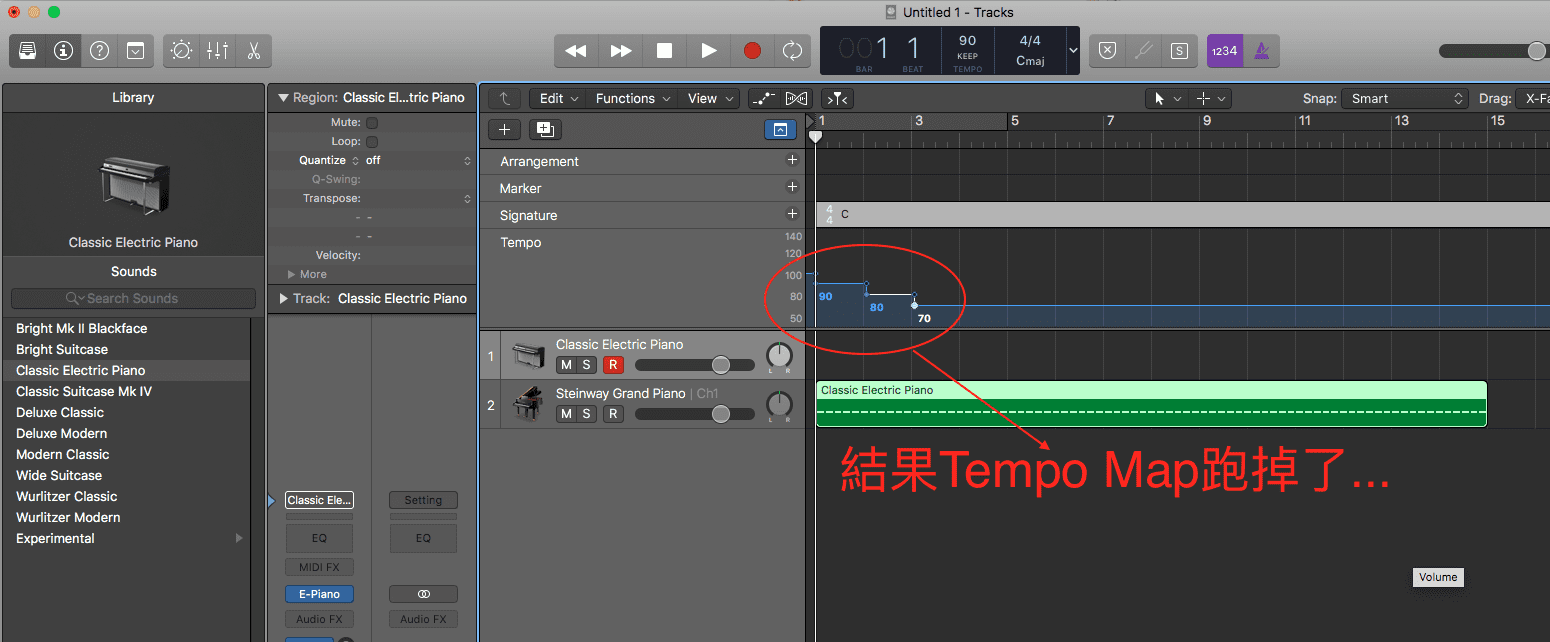Click the Catch Playhead button
The height and width of the screenshot is (642, 1550).
point(837,98)
